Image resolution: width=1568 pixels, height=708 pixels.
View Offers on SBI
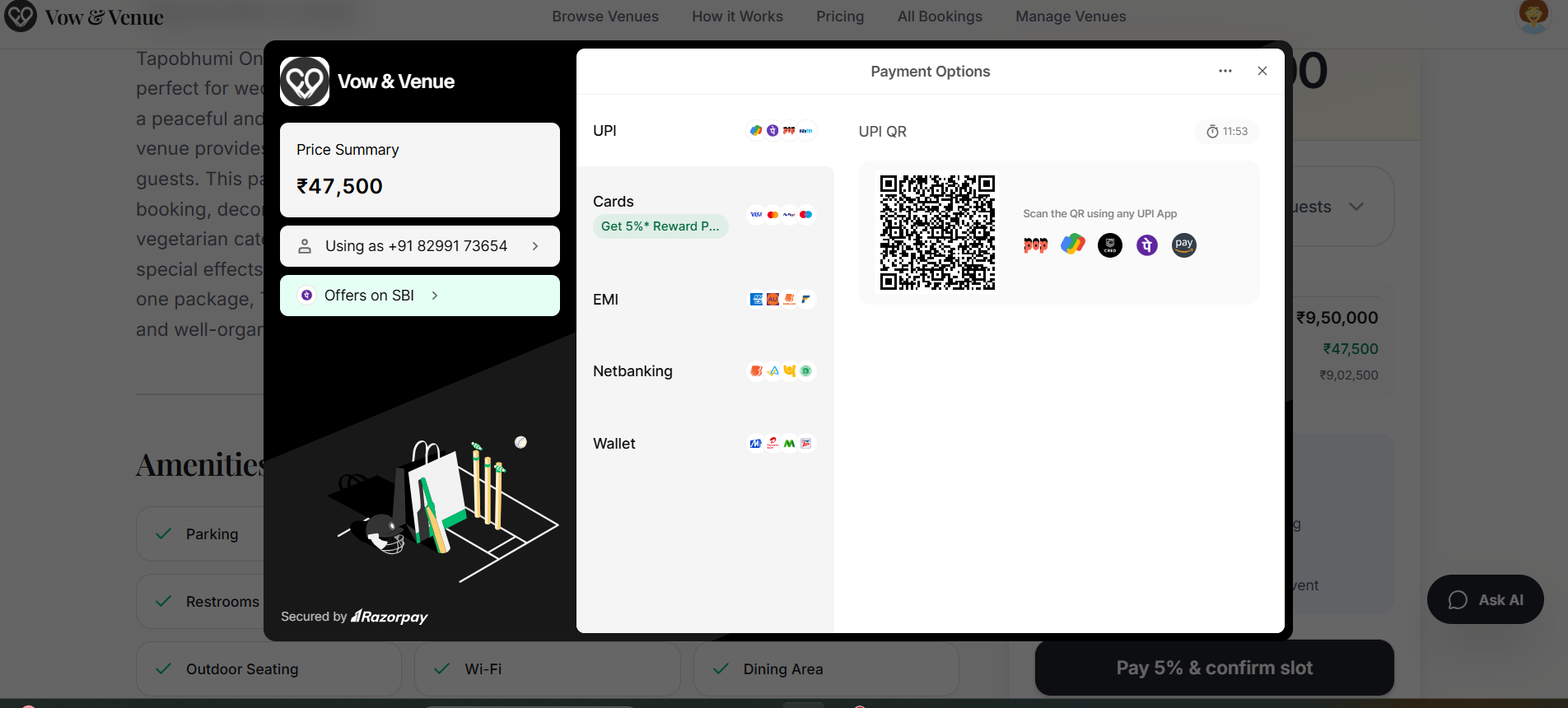[420, 296]
